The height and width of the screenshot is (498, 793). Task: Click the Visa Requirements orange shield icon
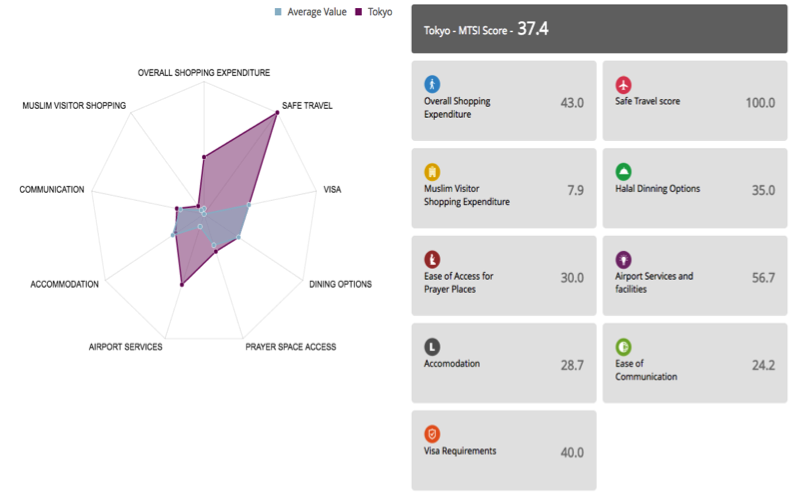(432, 433)
